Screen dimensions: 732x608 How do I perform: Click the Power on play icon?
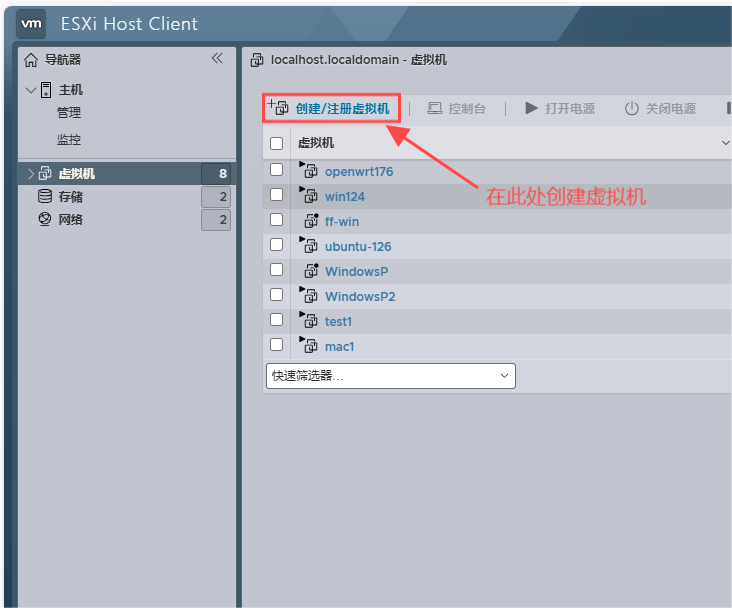click(x=531, y=108)
